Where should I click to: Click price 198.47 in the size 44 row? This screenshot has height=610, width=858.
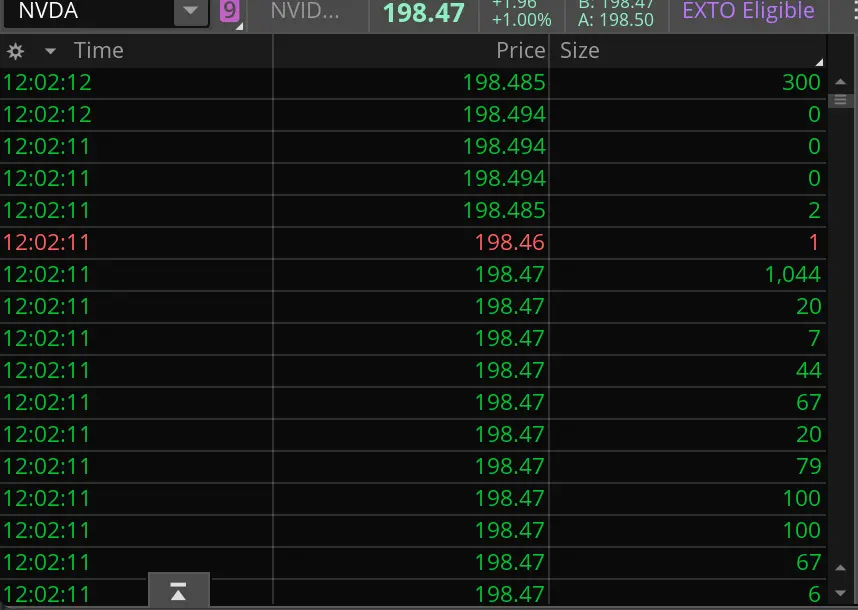[x=509, y=370]
